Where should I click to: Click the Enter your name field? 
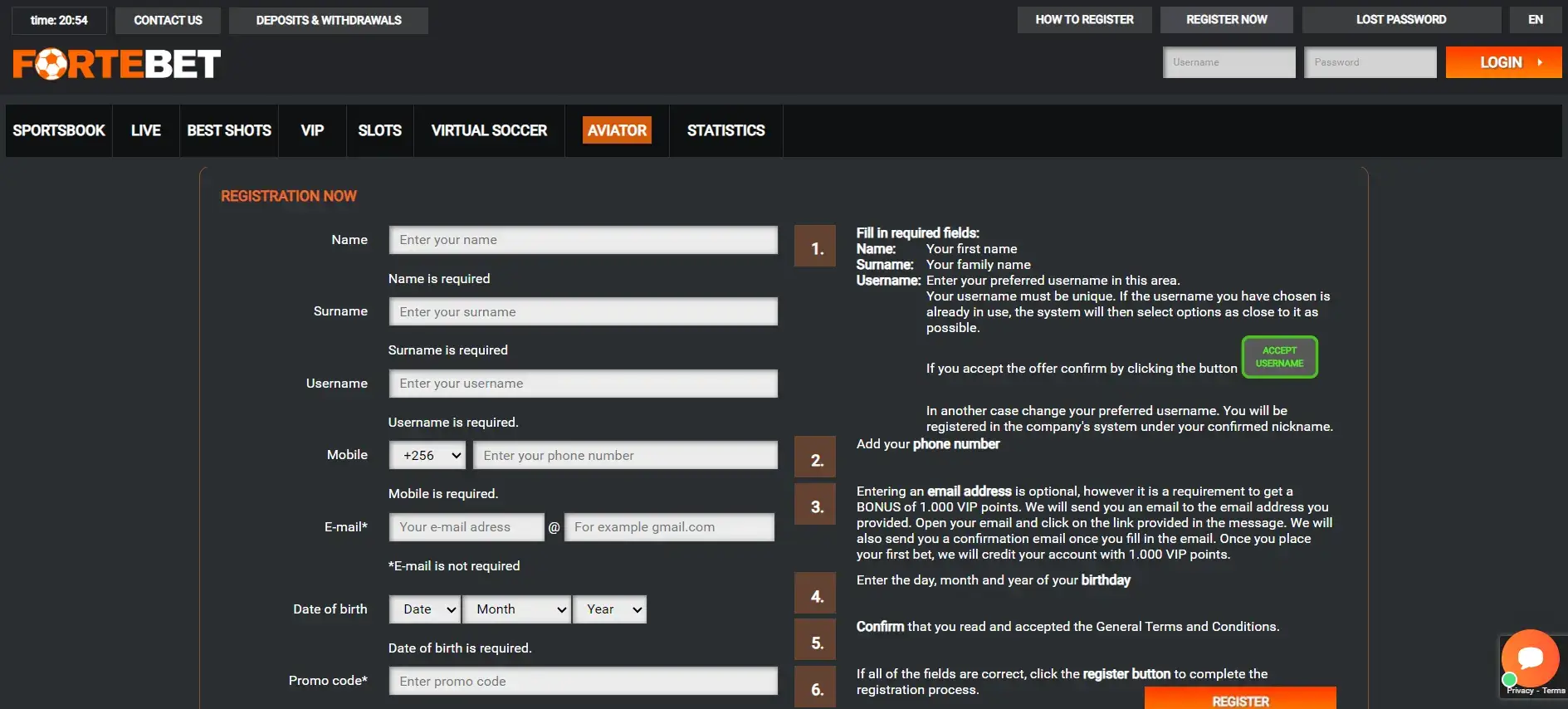[583, 240]
